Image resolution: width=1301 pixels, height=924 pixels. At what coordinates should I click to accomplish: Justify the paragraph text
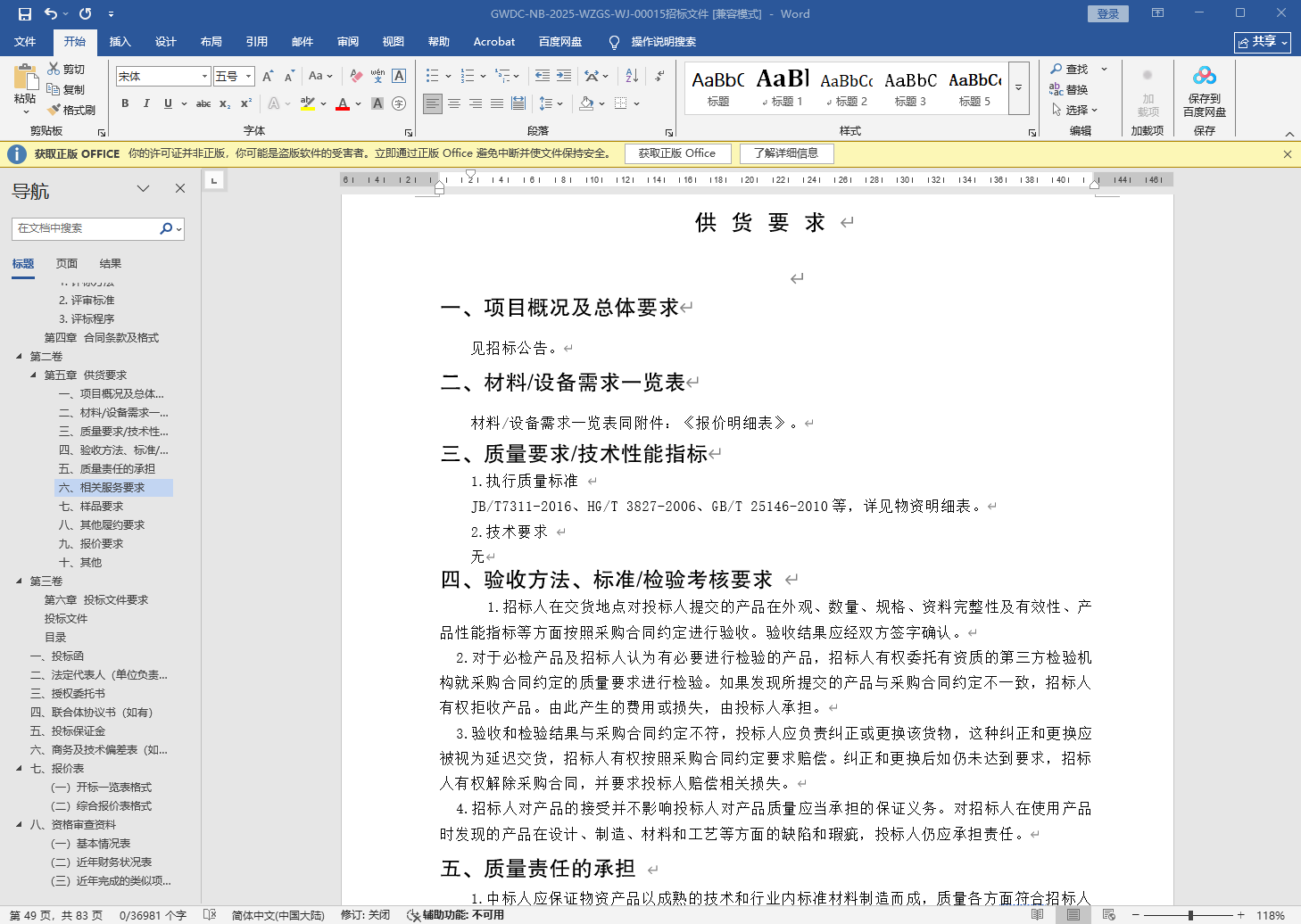497,104
